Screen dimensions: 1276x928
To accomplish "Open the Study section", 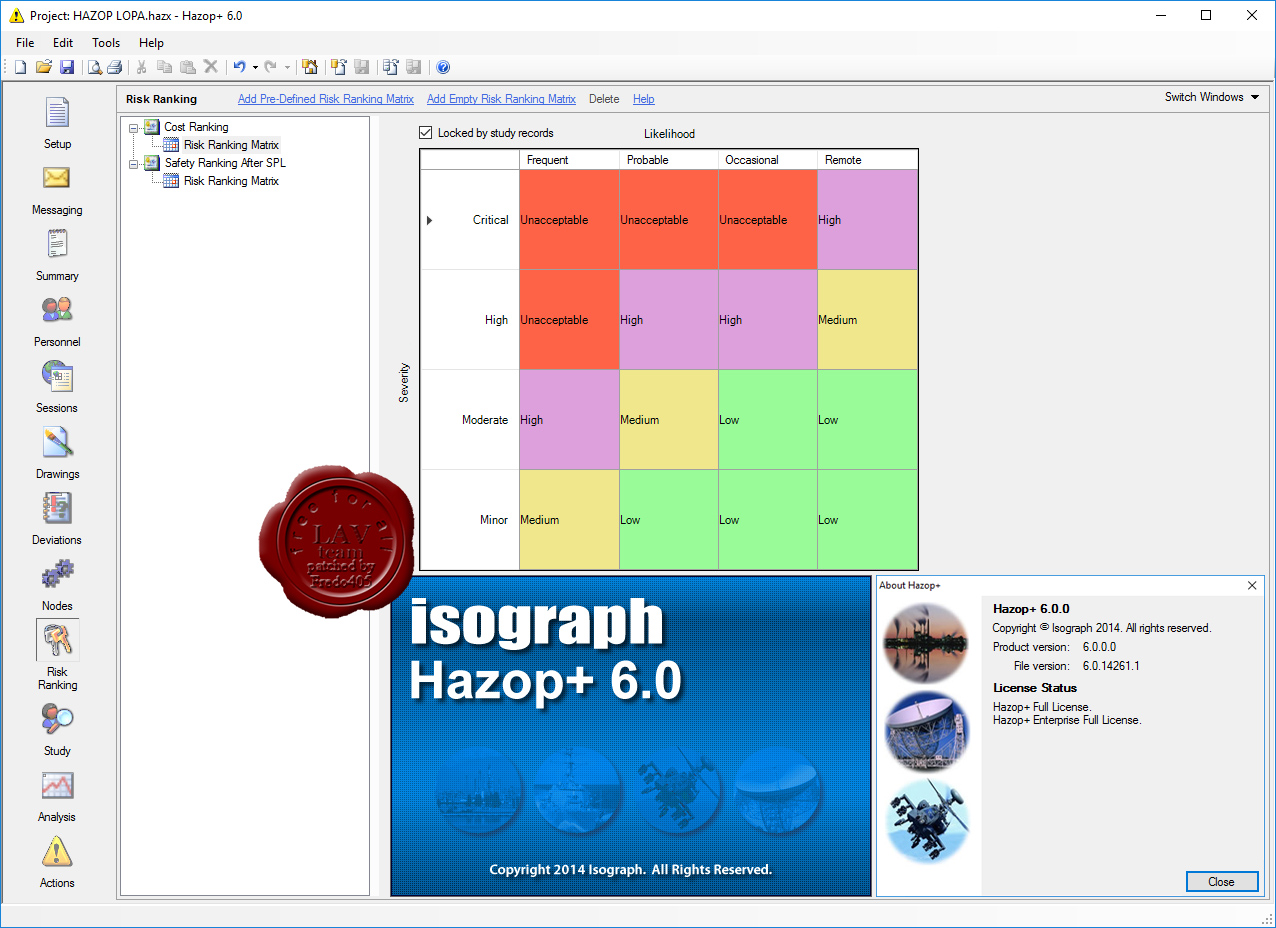I will 57,730.
